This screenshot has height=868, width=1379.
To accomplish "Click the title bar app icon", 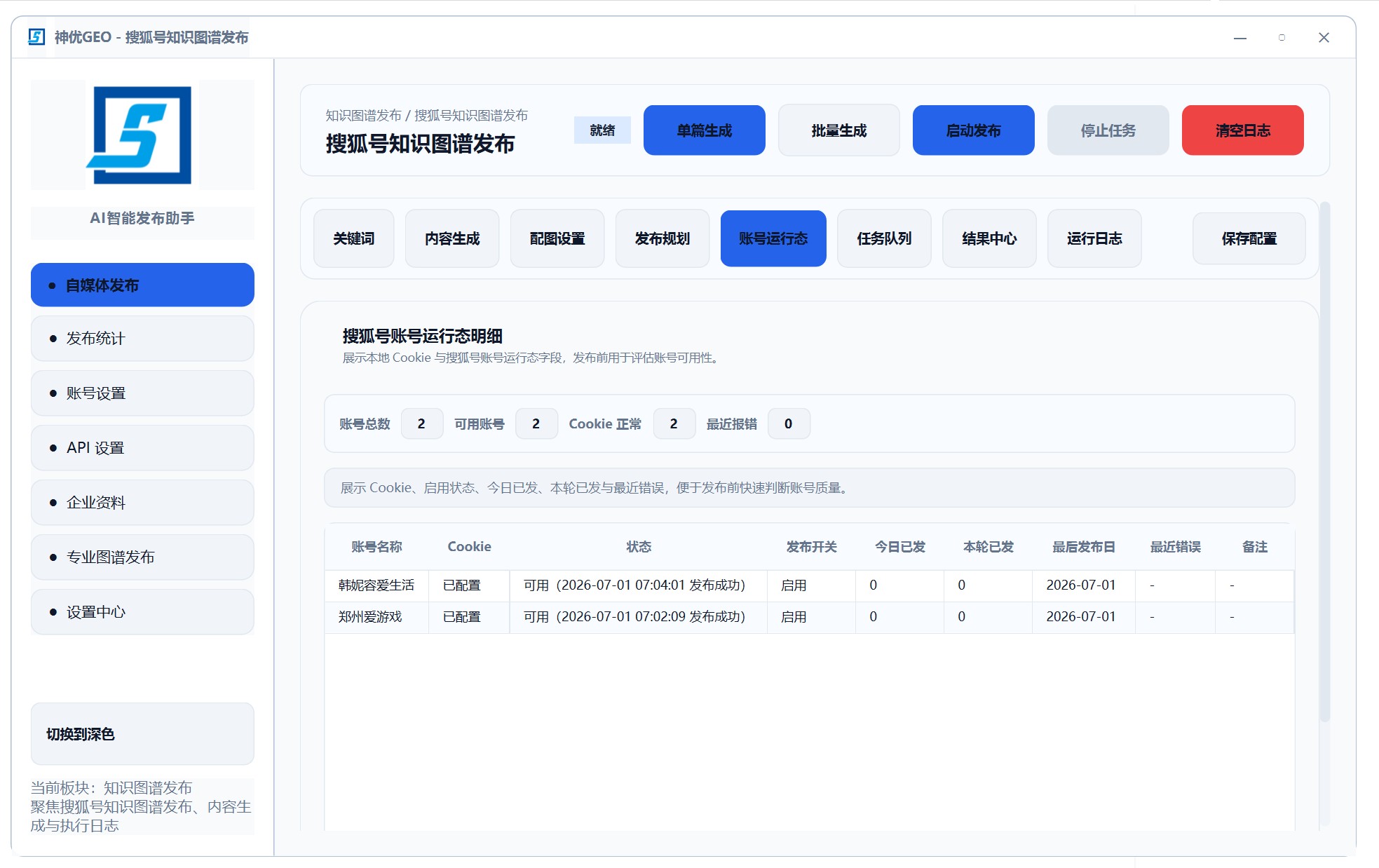I will click(x=36, y=37).
